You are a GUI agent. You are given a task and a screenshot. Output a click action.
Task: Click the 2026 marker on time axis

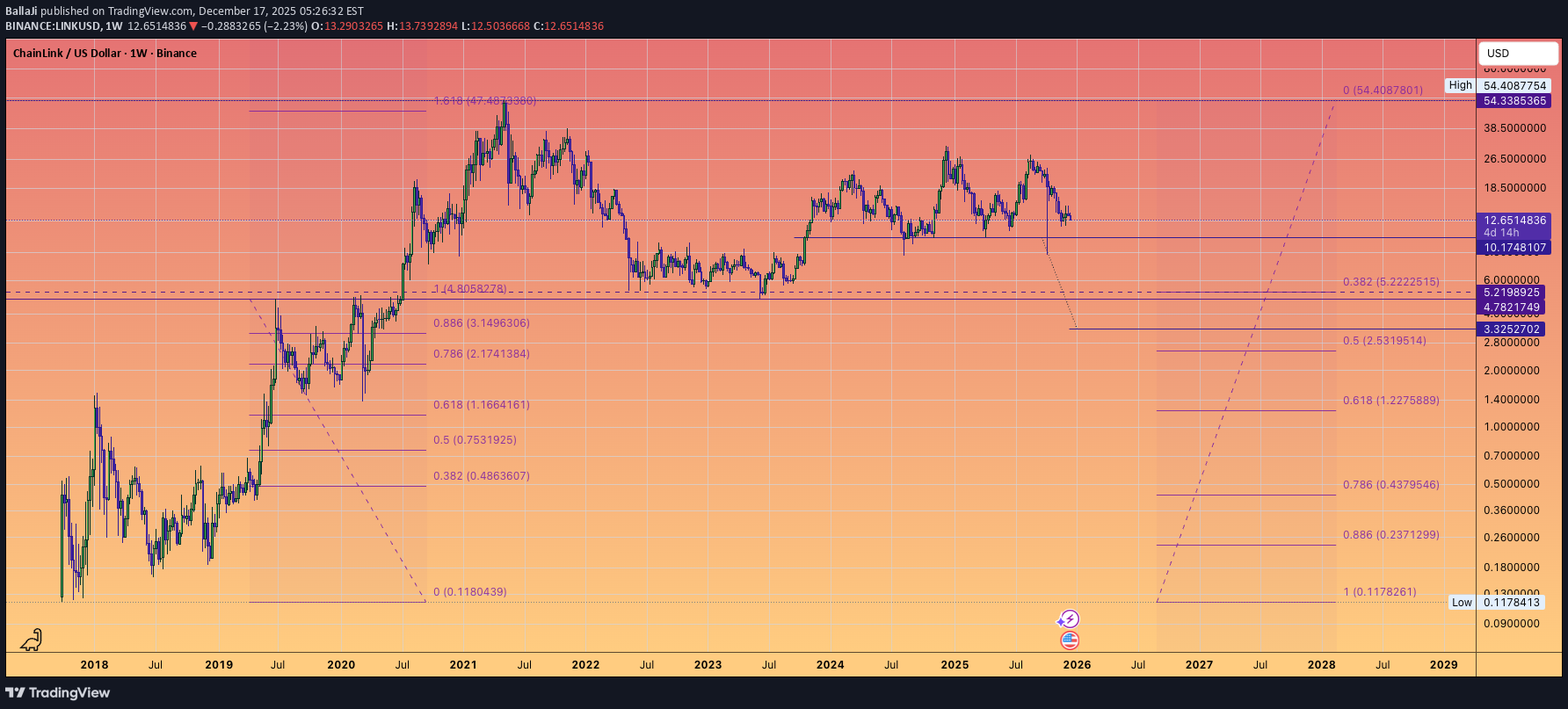pyautogui.click(x=1077, y=664)
